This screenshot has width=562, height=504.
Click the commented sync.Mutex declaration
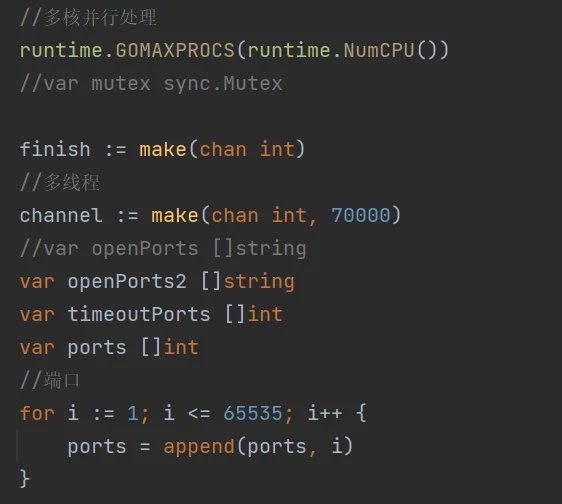[x=151, y=84]
